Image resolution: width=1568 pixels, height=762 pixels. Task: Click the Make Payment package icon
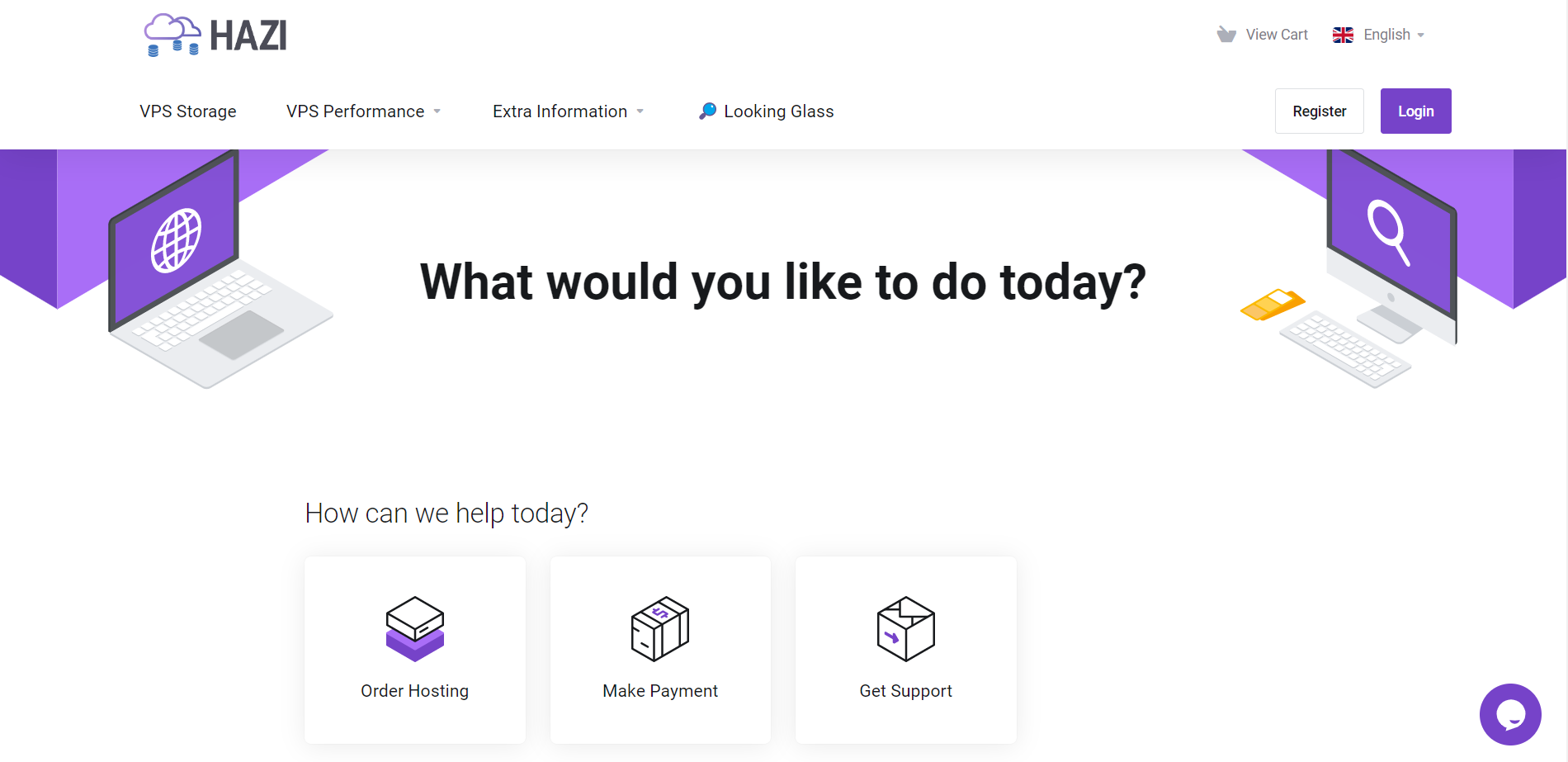pos(660,629)
